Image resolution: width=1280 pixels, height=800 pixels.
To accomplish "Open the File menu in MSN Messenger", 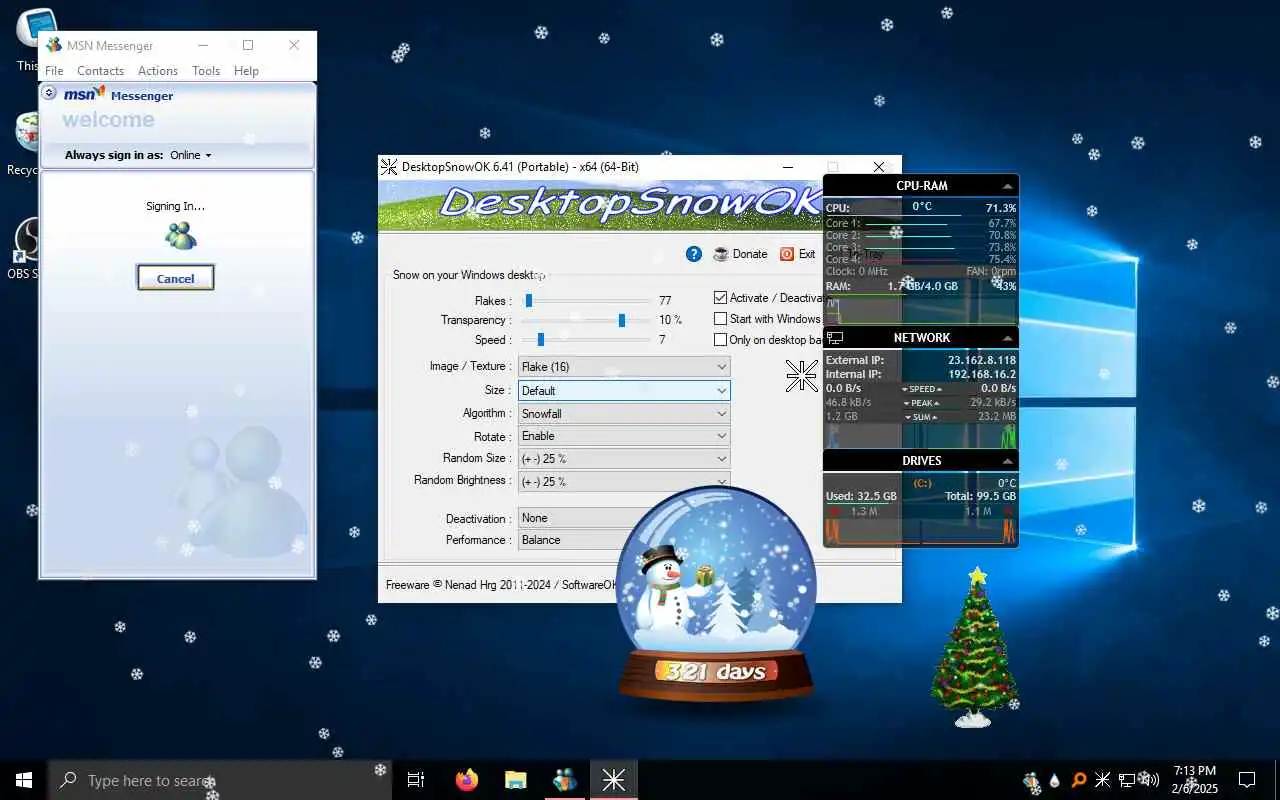I will click(x=54, y=71).
